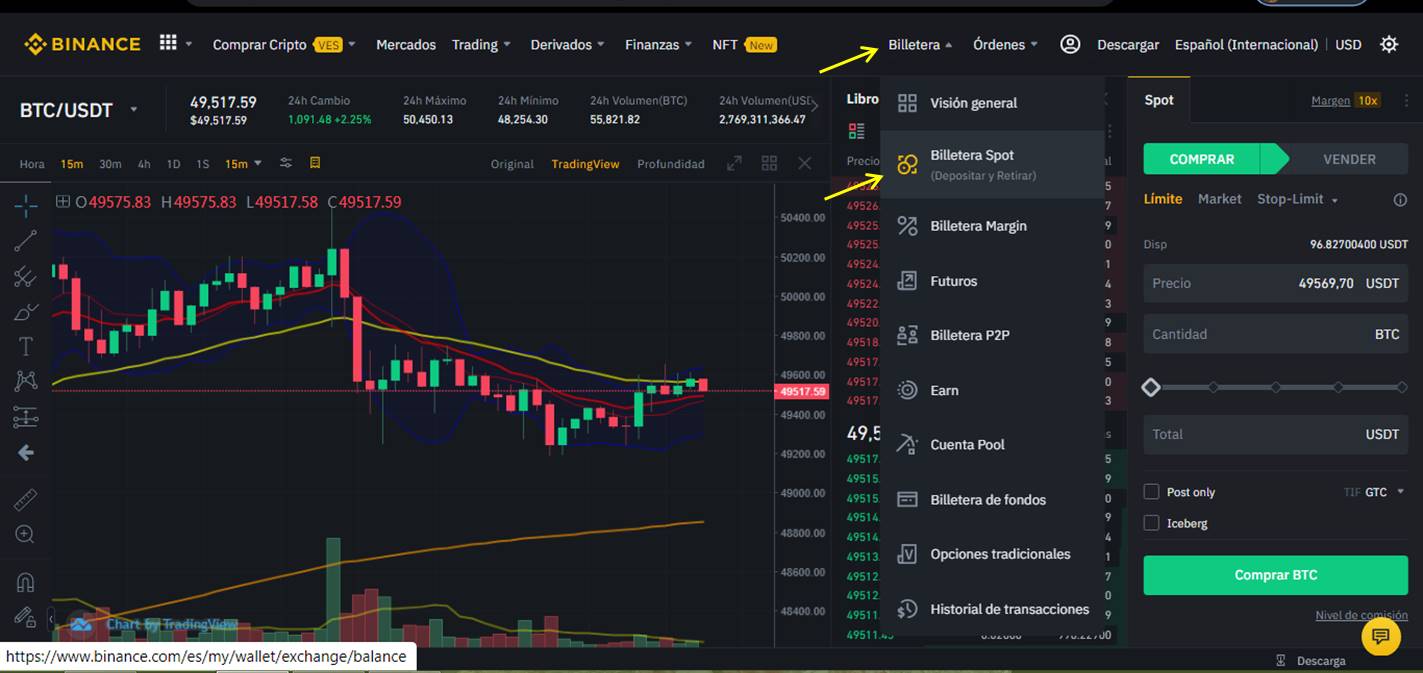Open Billetera P2P menu entry
Screen dimensions: 1423x673
point(992,335)
